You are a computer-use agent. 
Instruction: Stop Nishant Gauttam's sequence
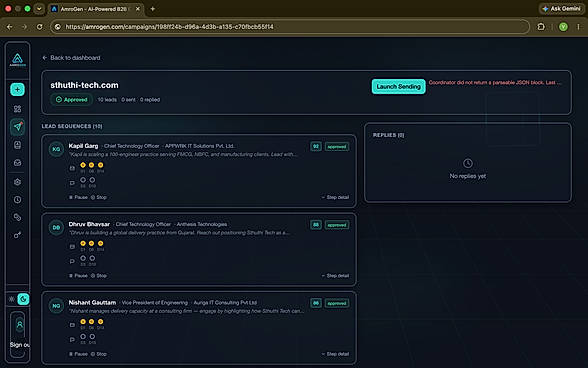[x=99, y=354]
